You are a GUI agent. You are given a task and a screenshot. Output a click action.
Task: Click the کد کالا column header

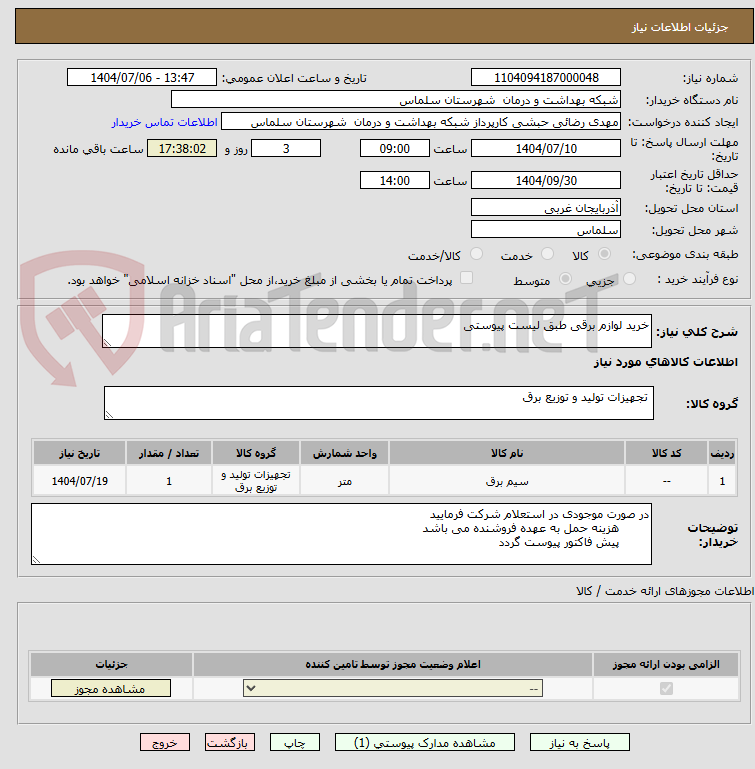click(666, 453)
